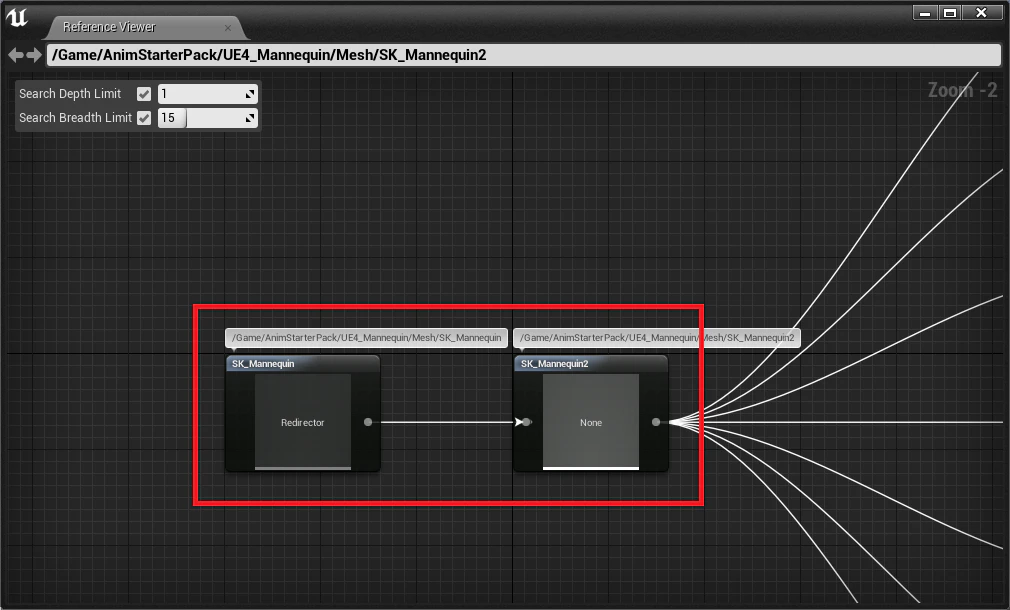Go forward with the right arrow
1010x610 pixels.
coord(34,55)
